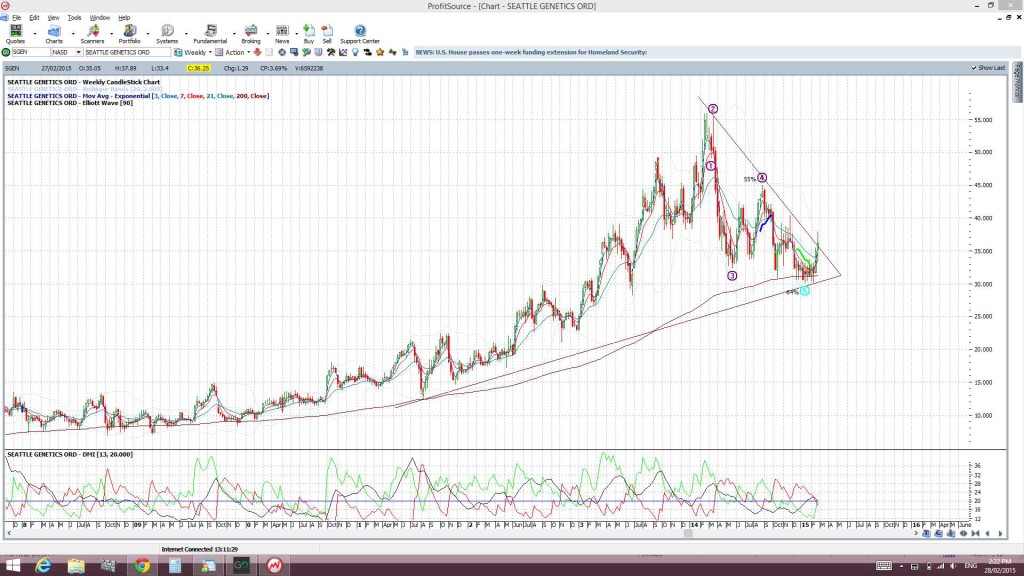
Task: Click the shield icon in chart toolbar
Action: tap(319, 52)
